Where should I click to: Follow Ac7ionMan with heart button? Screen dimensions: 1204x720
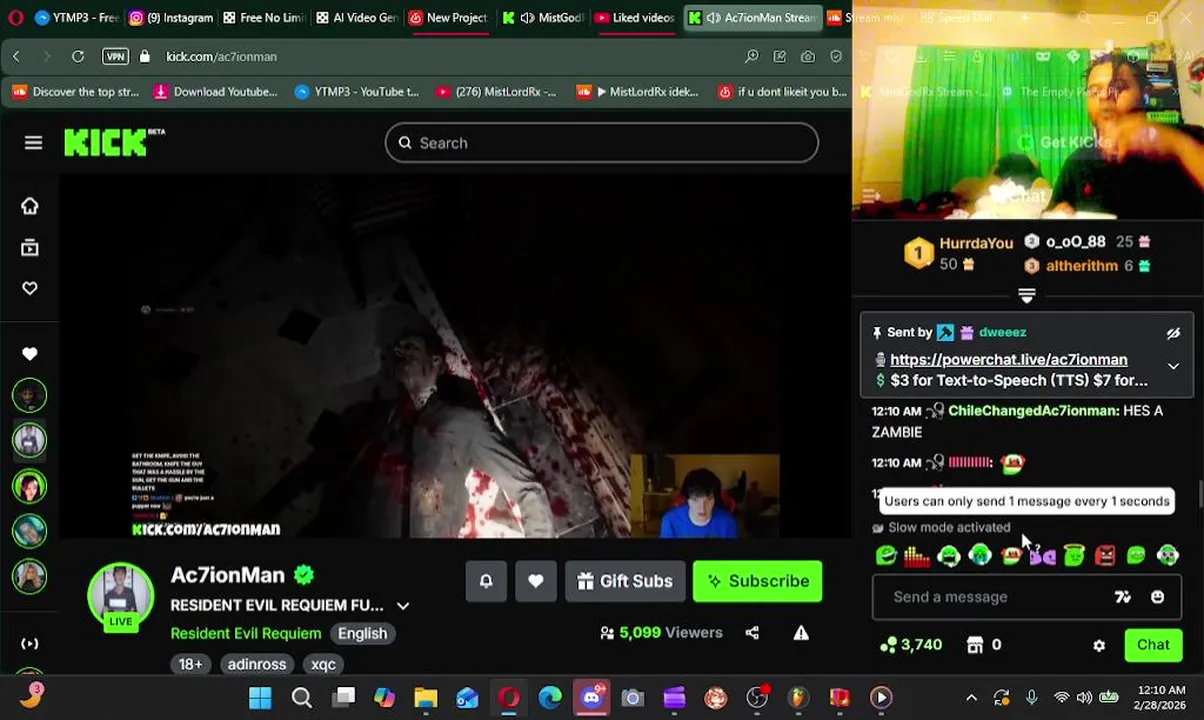click(536, 581)
